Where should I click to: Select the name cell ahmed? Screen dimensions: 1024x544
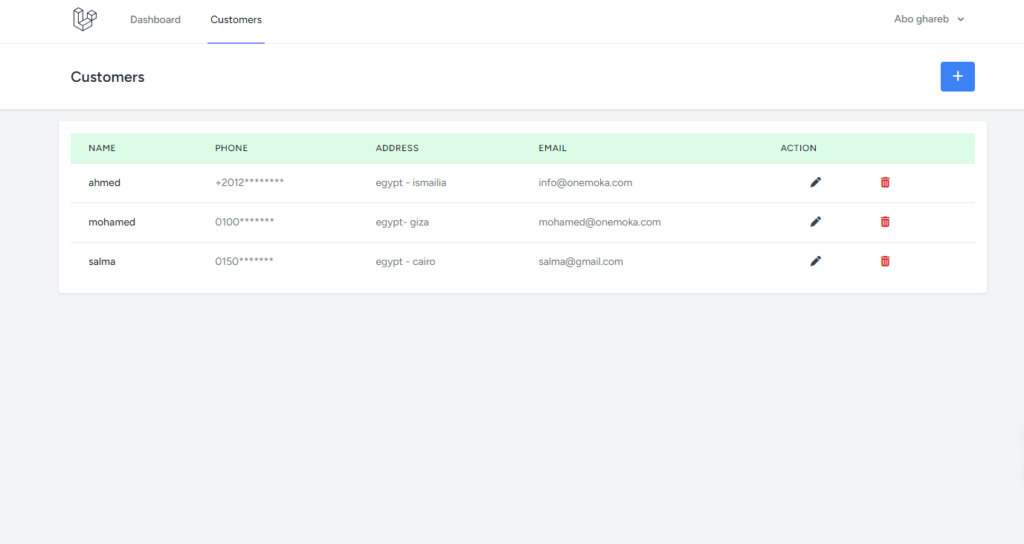(x=104, y=183)
